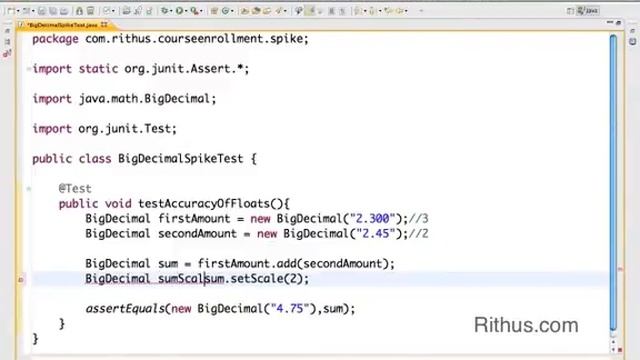Click the testAccuracyOfFloats method name

click(x=204, y=204)
